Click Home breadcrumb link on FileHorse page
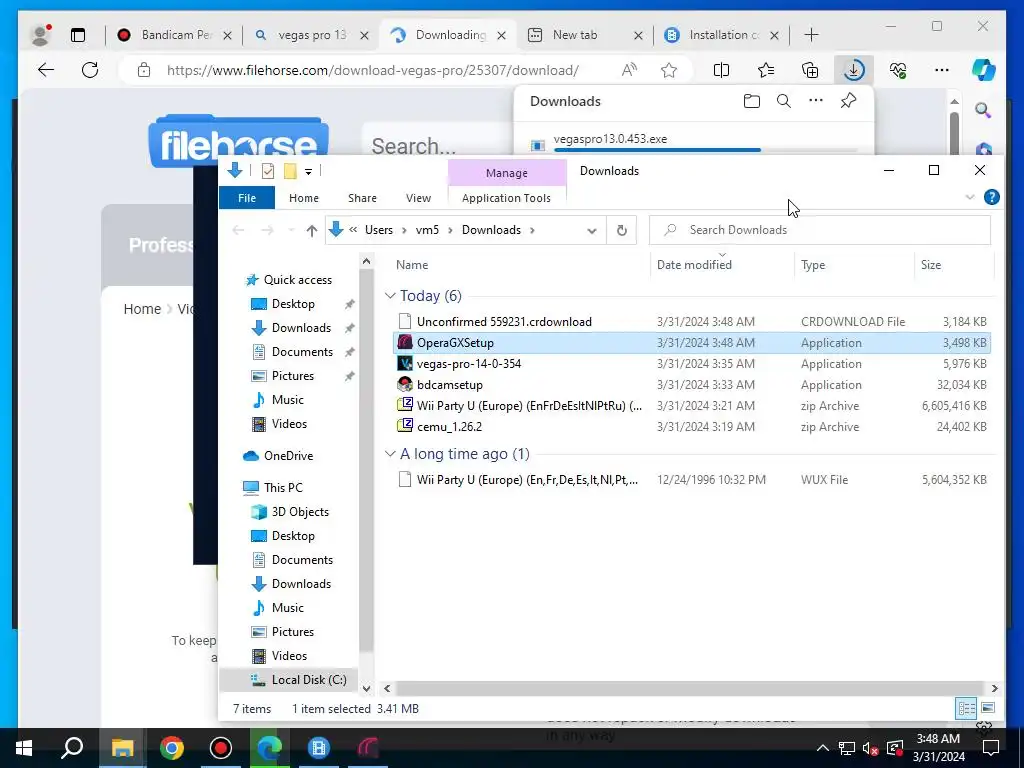Viewport: 1024px width, 768px height. (142, 309)
